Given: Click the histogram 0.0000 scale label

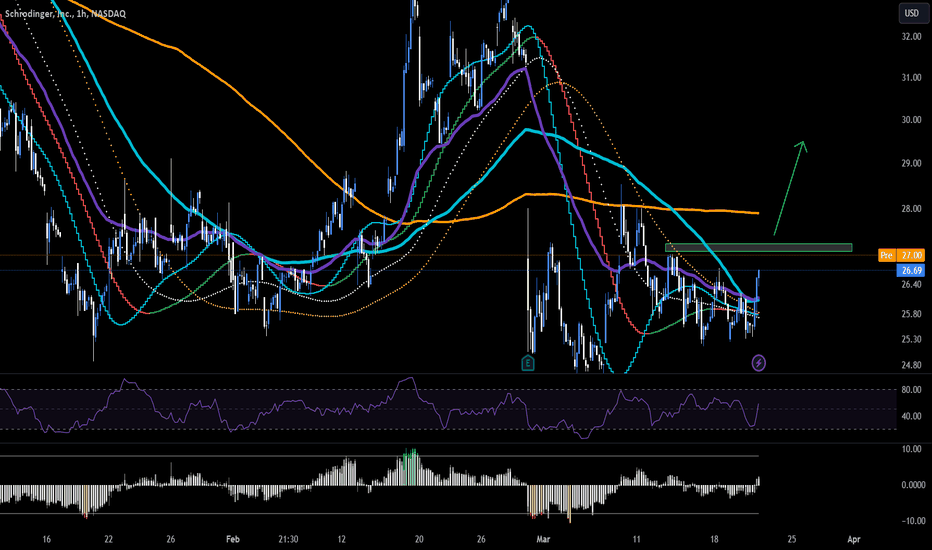Looking at the screenshot, I should (913, 485).
